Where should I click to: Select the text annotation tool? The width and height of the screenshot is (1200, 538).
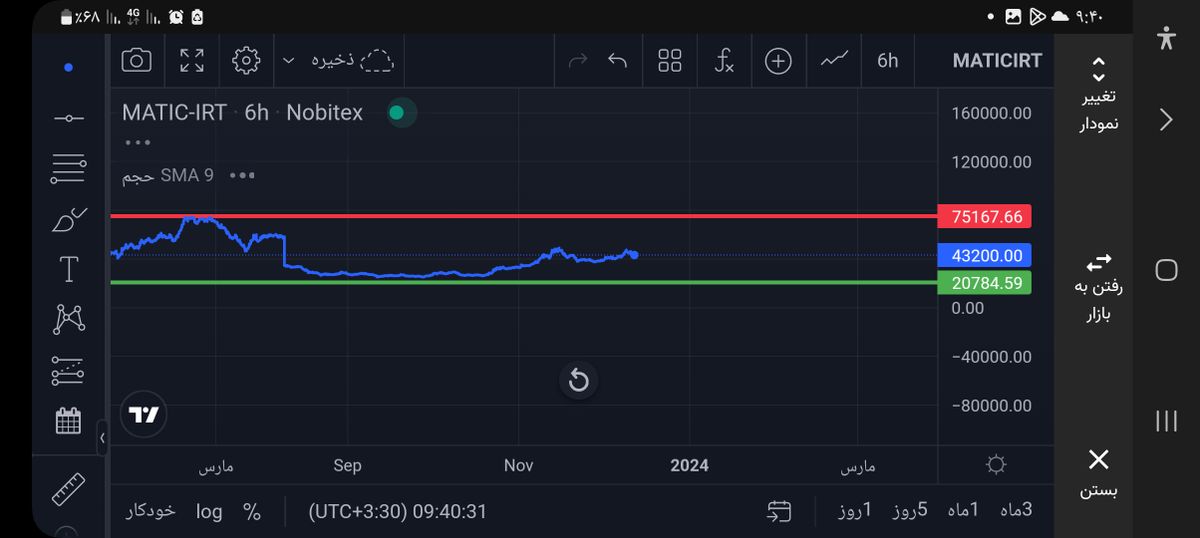tap(68, 269)
